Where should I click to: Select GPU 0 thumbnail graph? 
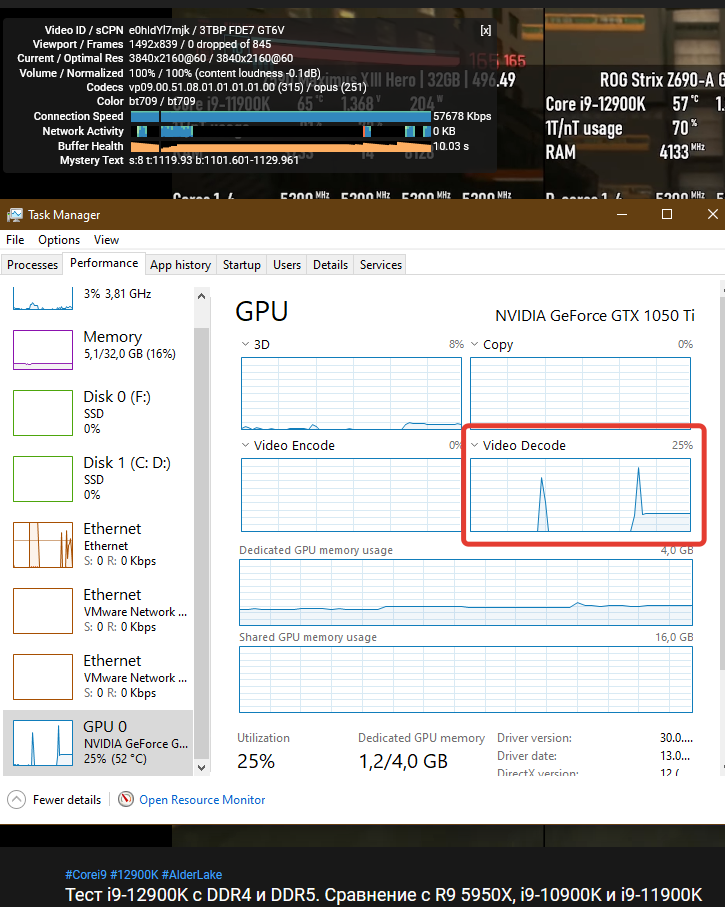pyautogui.click(x=43, y=742)
